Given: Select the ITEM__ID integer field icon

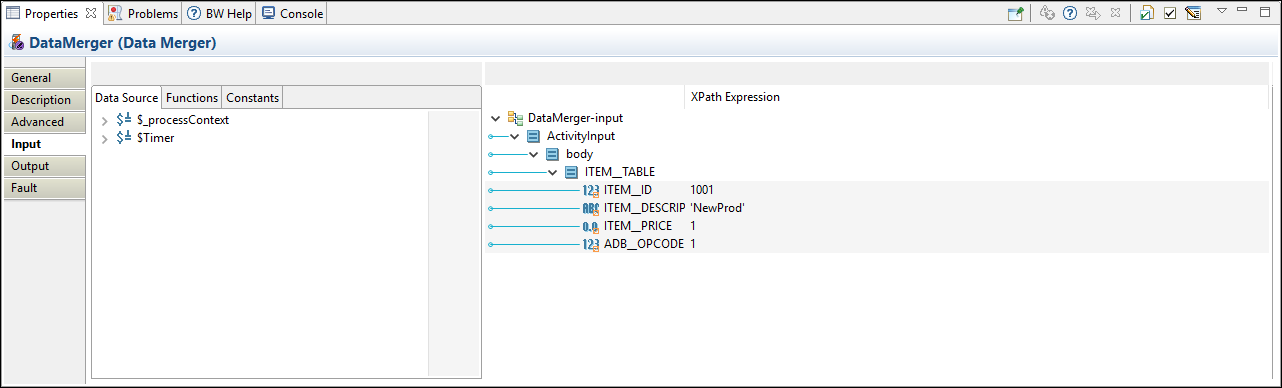Looking at the screenshot, I should 591,190.
